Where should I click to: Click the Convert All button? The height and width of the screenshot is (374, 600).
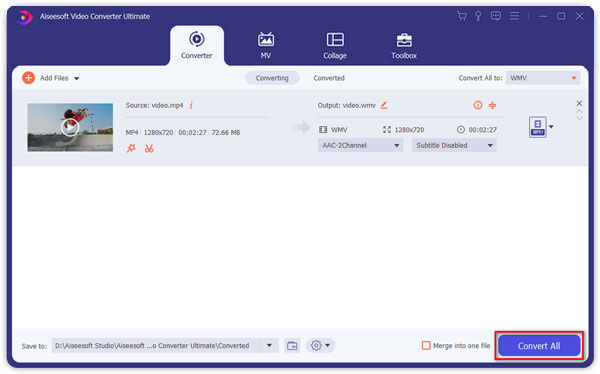click(x=539, y=346)
